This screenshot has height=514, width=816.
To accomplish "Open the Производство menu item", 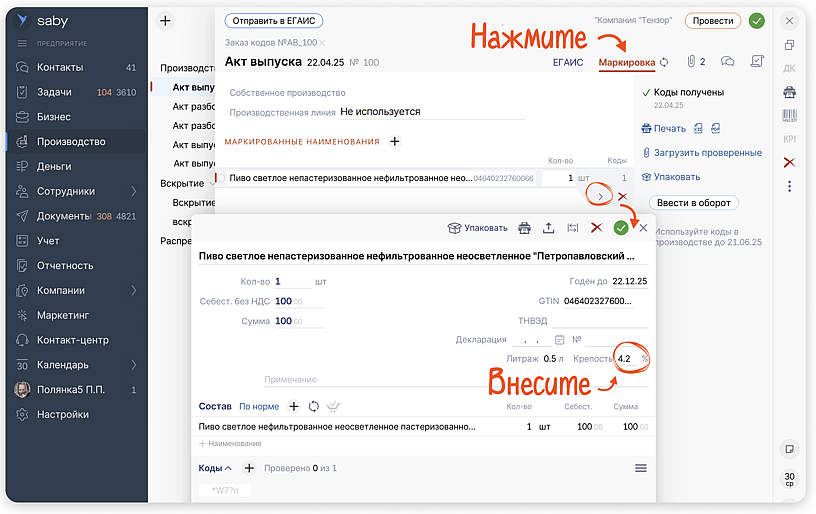I will (x=71, y=142).
